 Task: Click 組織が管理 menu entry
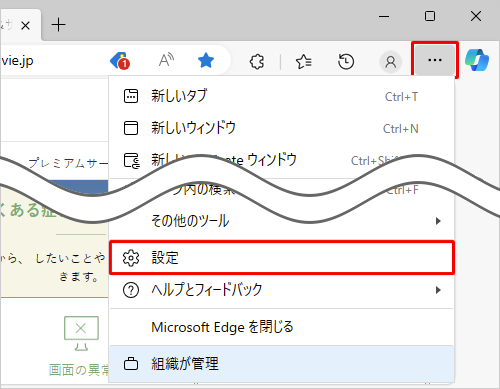(282, 364)
